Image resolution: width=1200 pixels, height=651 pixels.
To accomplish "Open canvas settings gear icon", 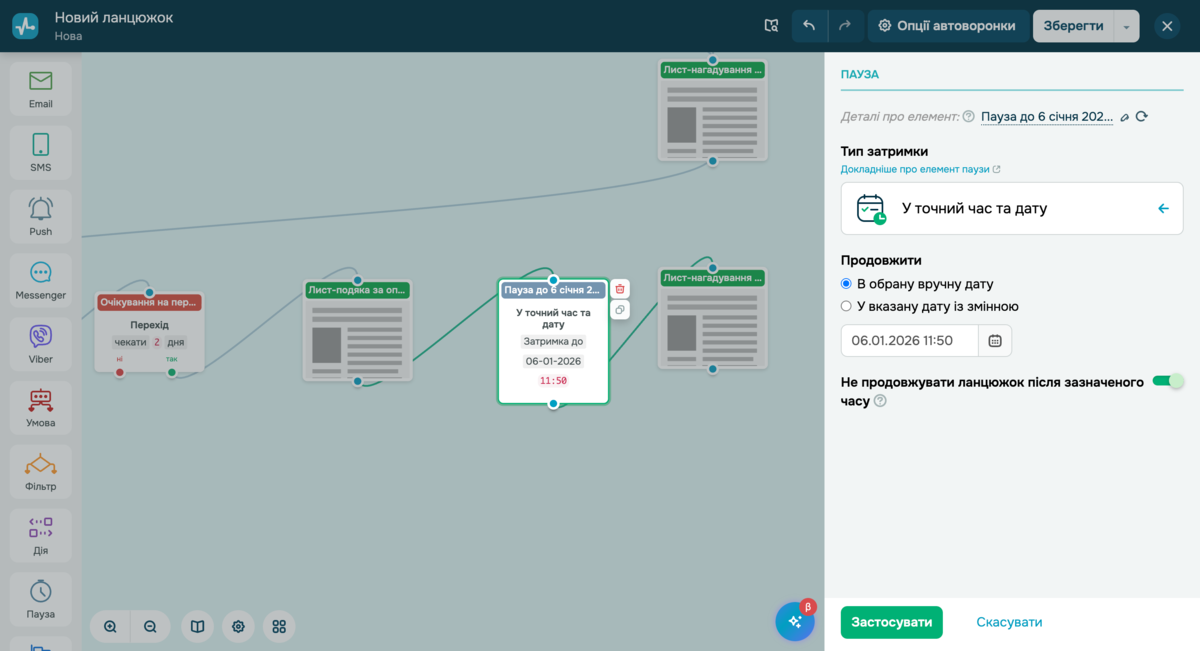I will point(238,627).
